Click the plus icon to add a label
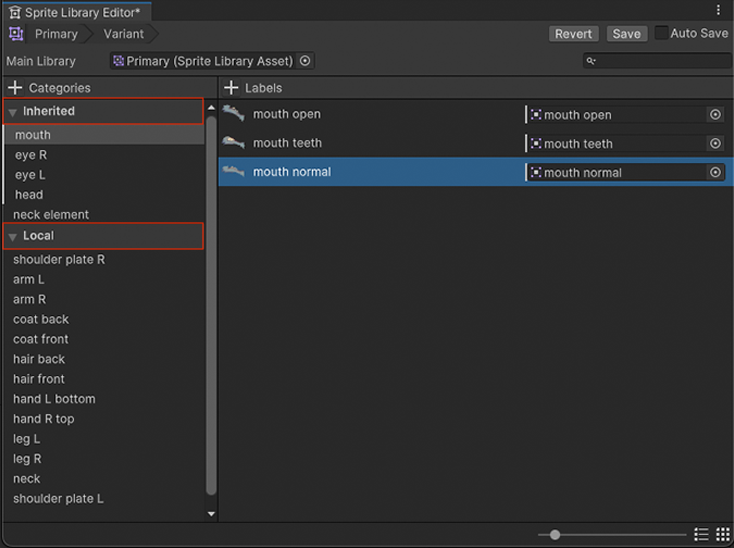The image size is (734, 548). point(231,88)
